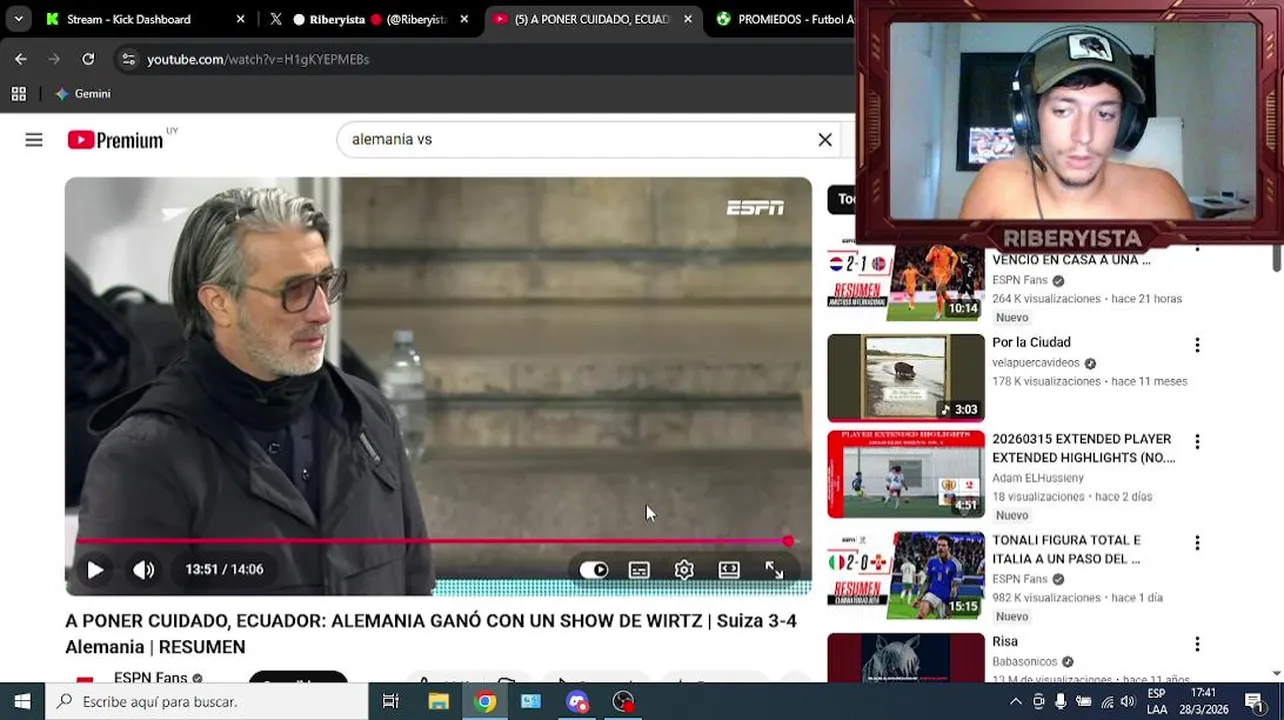Play the paused video
This screenshot has width=1284, height=720.
click(95, 570)
